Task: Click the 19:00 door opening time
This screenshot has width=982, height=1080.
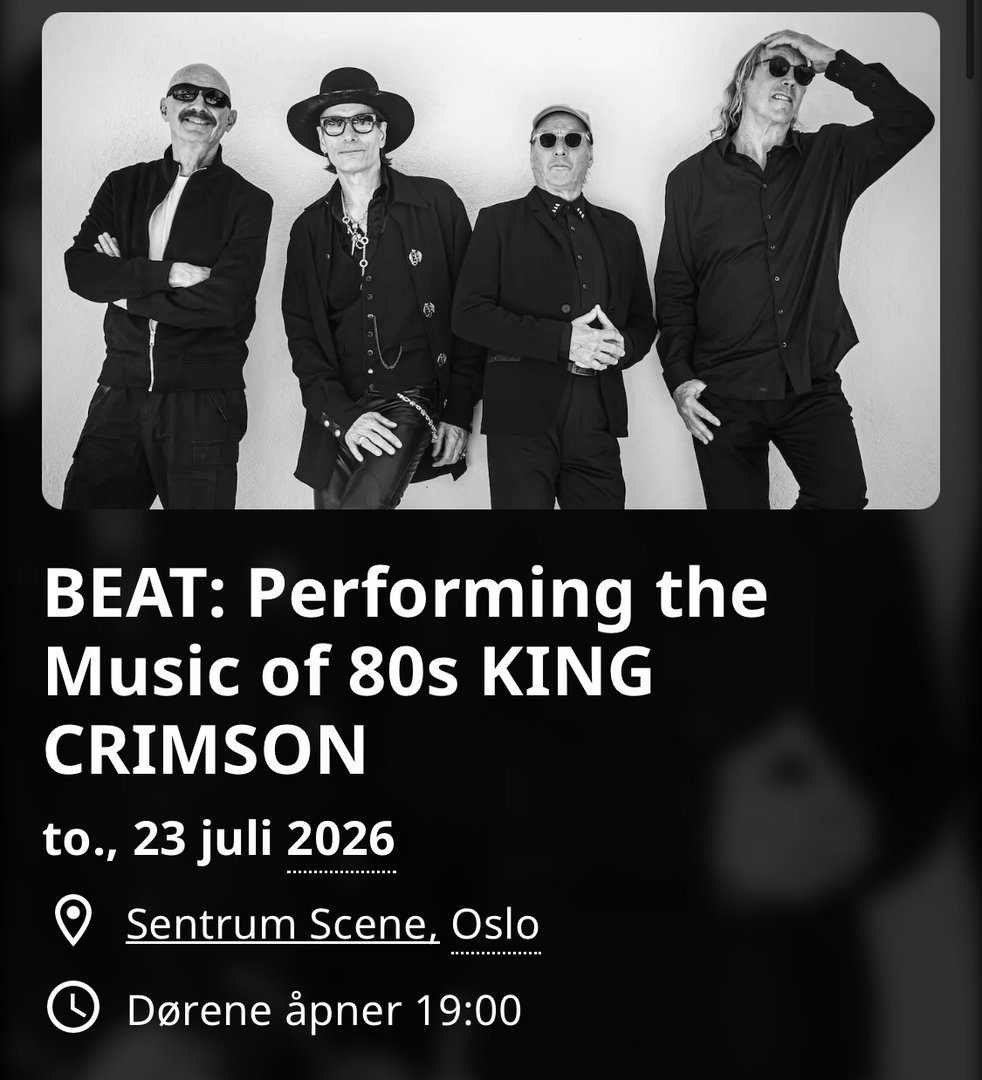Action: pyautogui.click(x=468, y=1011)
